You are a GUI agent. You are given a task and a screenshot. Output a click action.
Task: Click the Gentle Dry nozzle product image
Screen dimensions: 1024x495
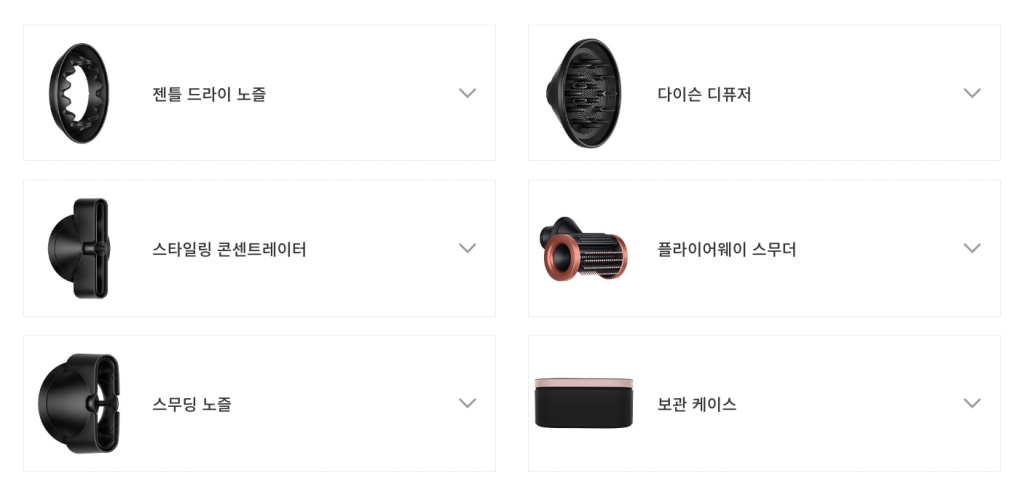pyautogui.click(x=78, y=93)
